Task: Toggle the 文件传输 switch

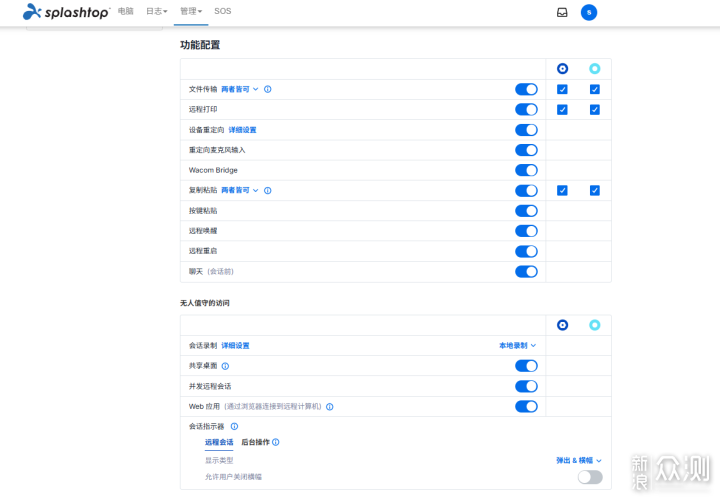Action: [526, 89]
